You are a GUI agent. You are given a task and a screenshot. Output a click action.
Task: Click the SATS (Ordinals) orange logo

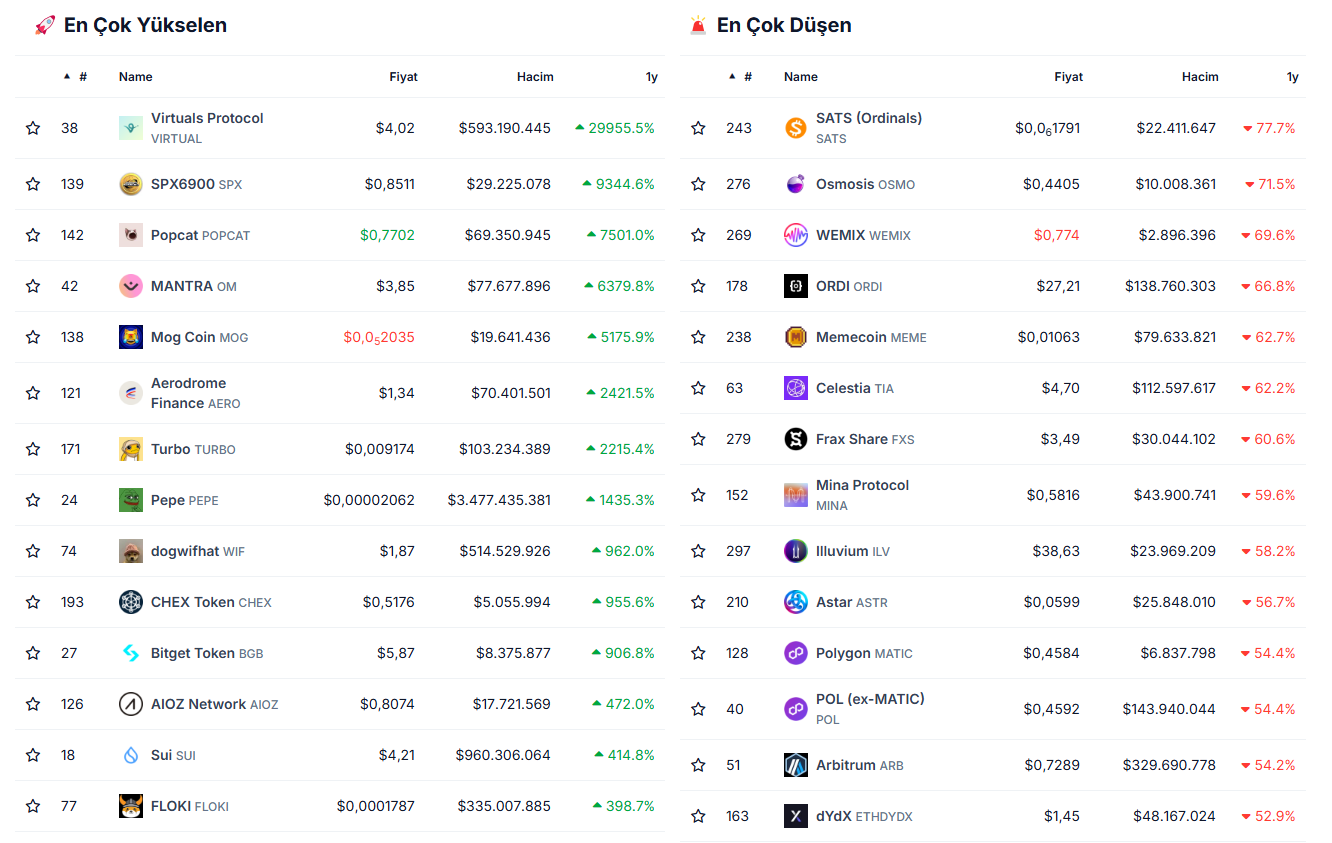pos(796,128)
